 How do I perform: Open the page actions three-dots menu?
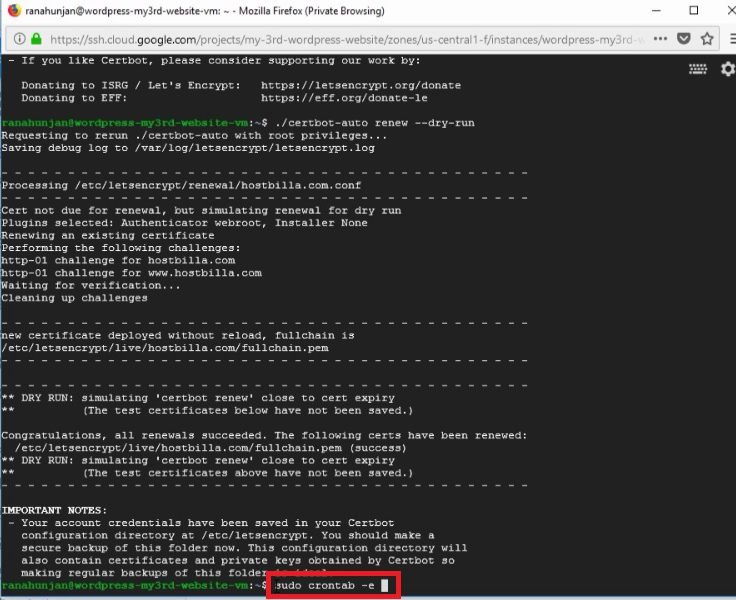point(660,39)
